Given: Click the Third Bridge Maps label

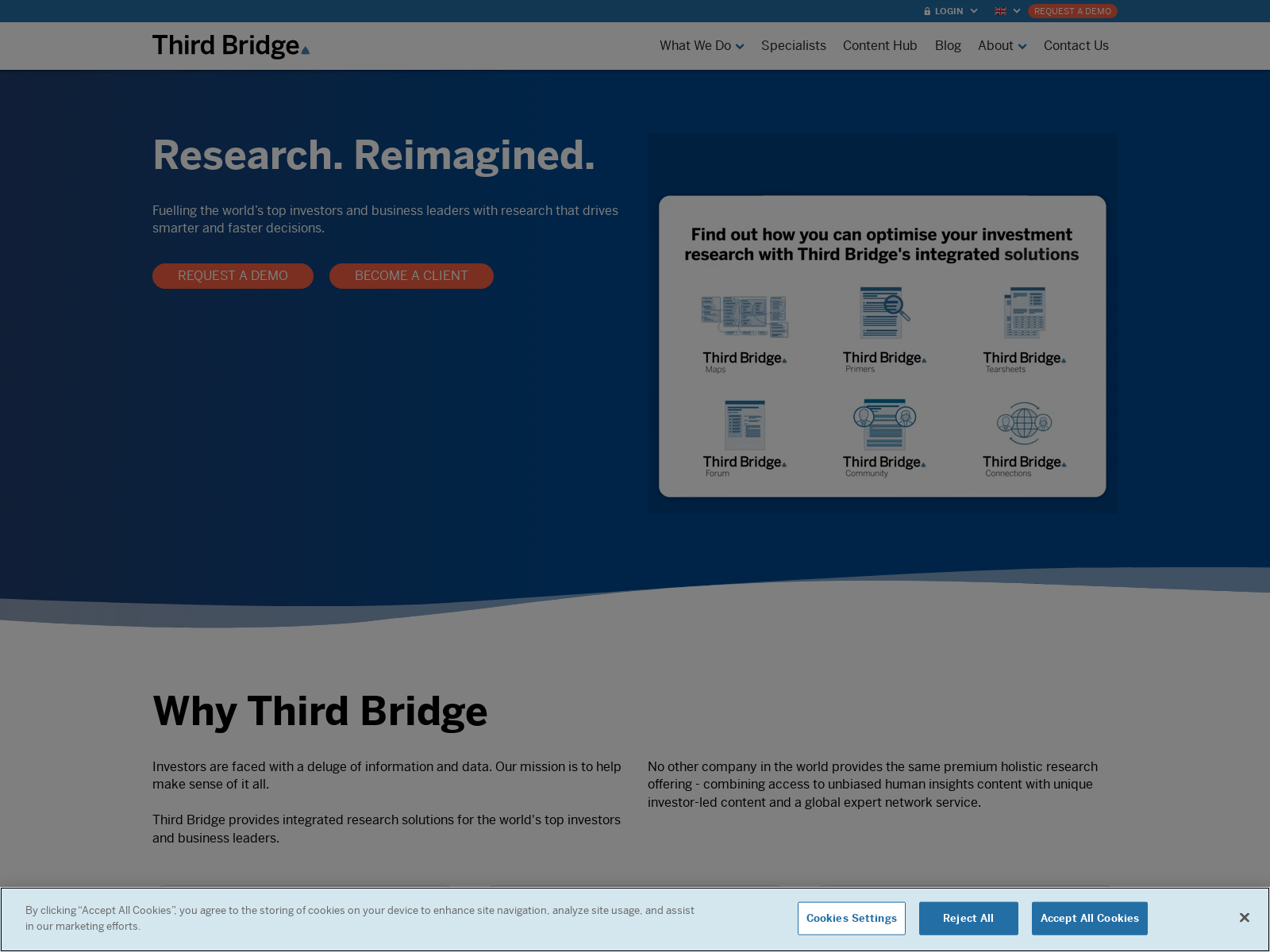Looking at the screenshot, I should (x=745, y=362).
